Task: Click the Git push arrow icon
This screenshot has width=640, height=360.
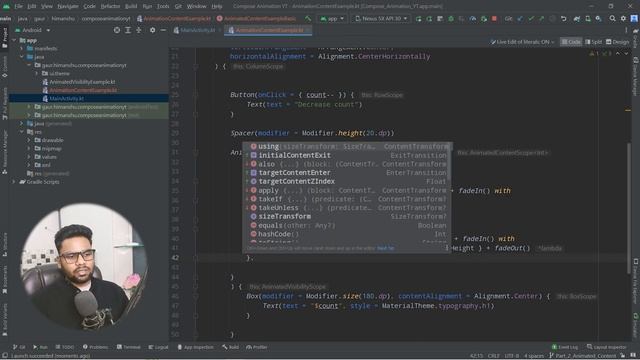Action: click(542, 19)
